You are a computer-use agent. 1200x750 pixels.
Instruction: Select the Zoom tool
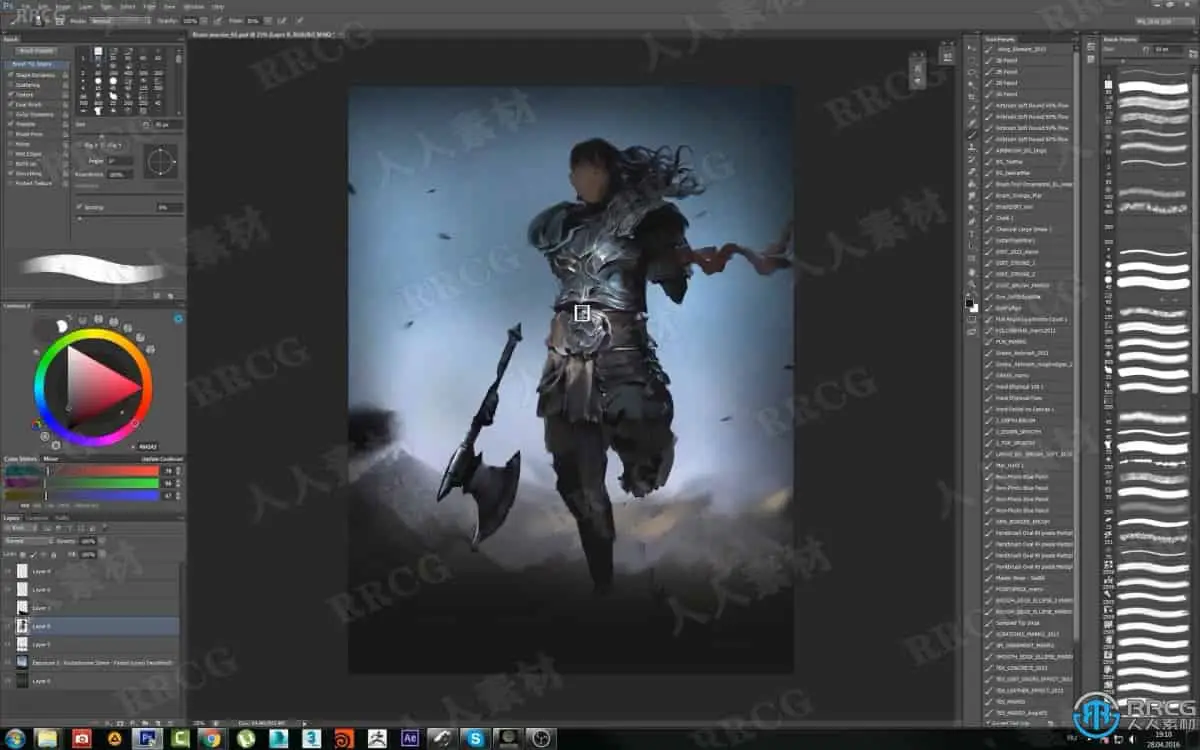pos(972,282)
